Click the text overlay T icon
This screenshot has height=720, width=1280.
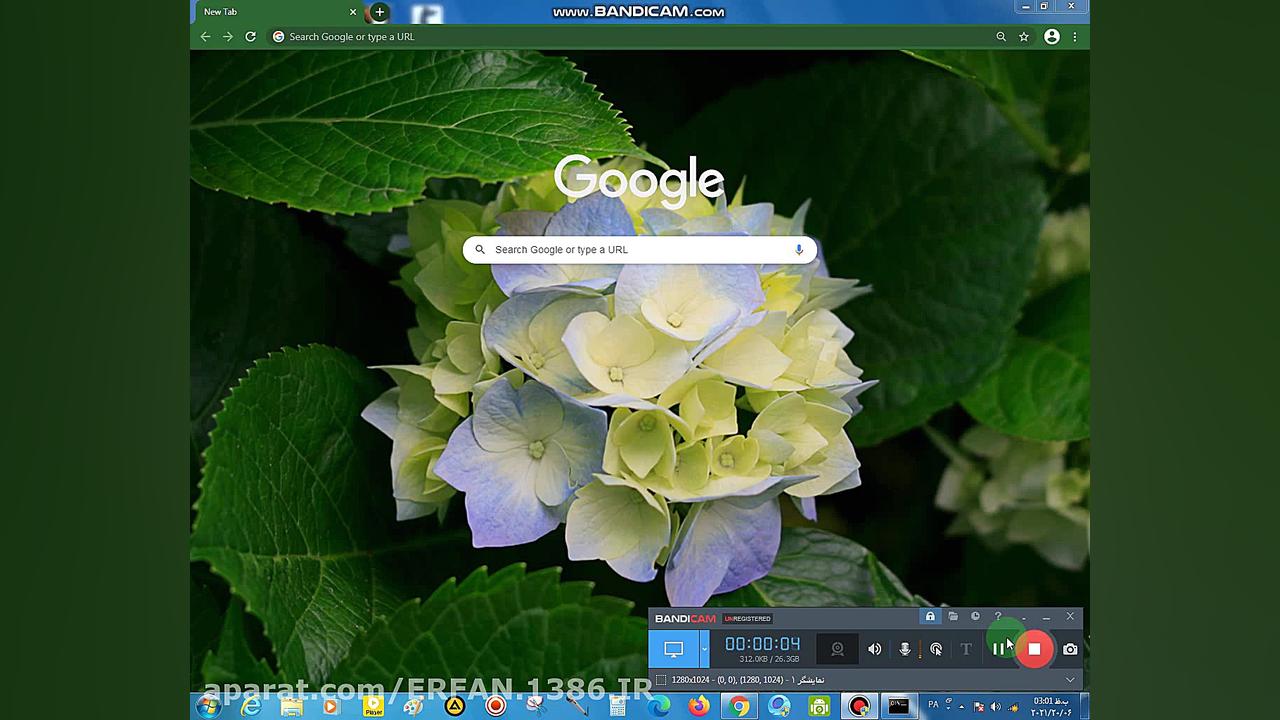(966, 649)
